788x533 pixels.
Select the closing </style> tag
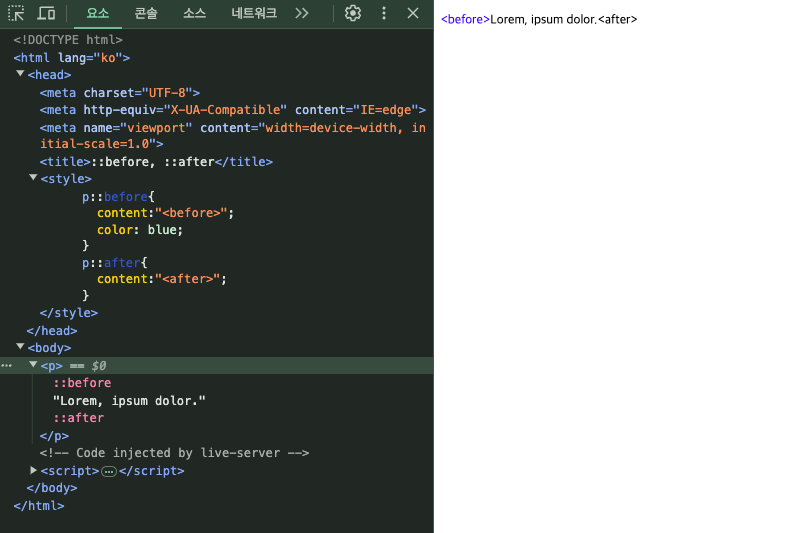pos(69,313)
